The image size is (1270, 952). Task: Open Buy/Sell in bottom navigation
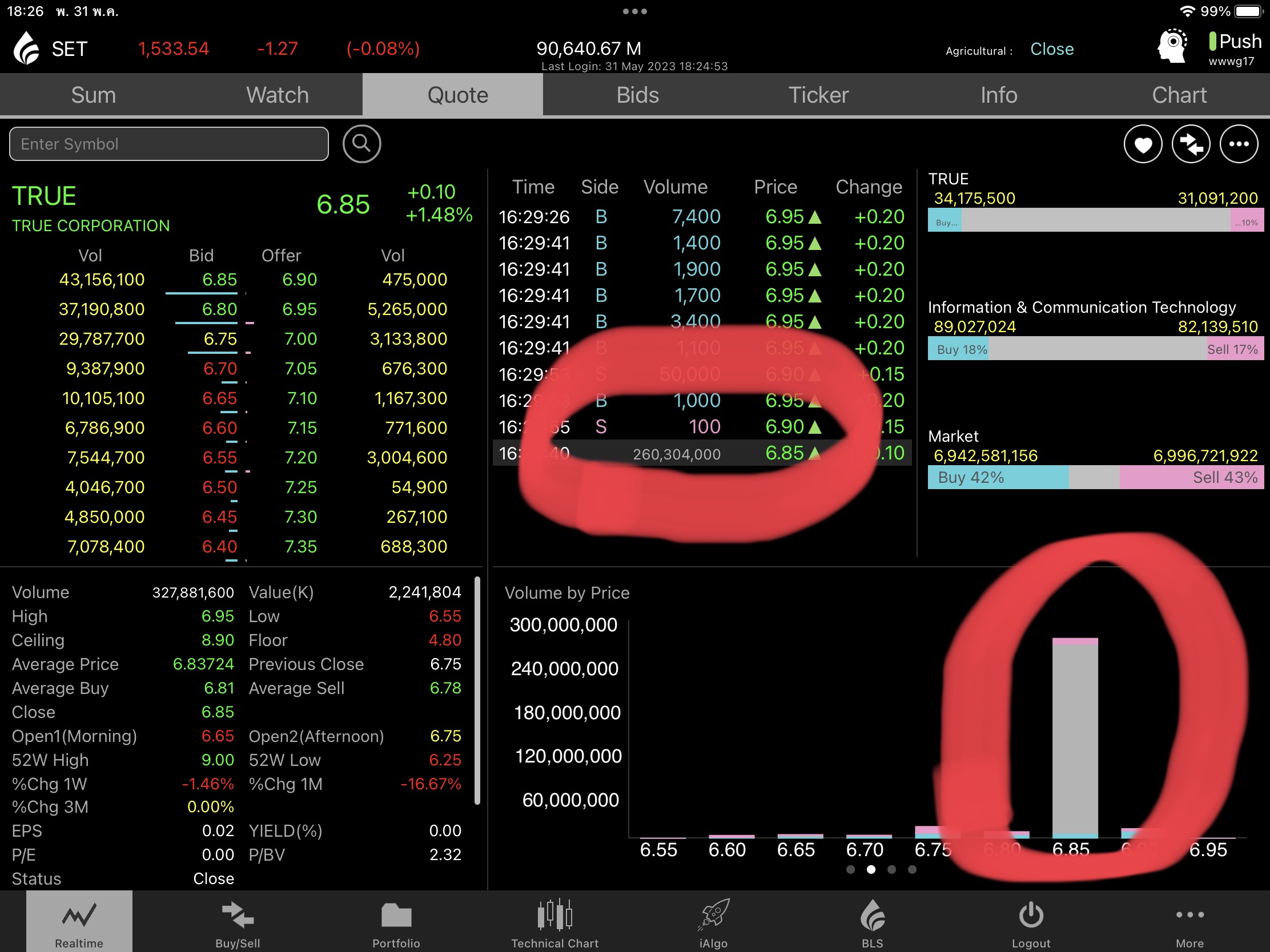tap(238, 922)
